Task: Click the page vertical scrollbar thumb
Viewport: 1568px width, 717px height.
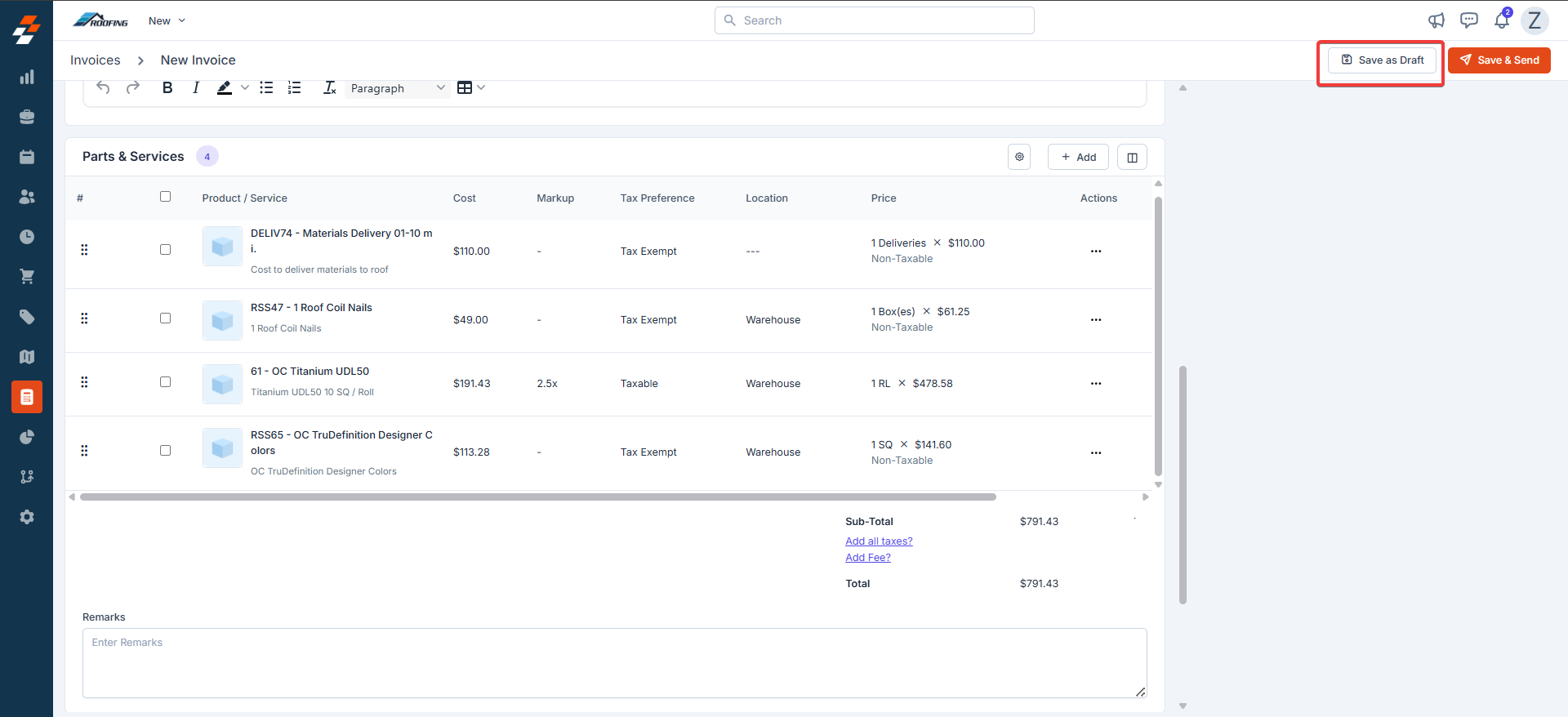Action: 1183,485
